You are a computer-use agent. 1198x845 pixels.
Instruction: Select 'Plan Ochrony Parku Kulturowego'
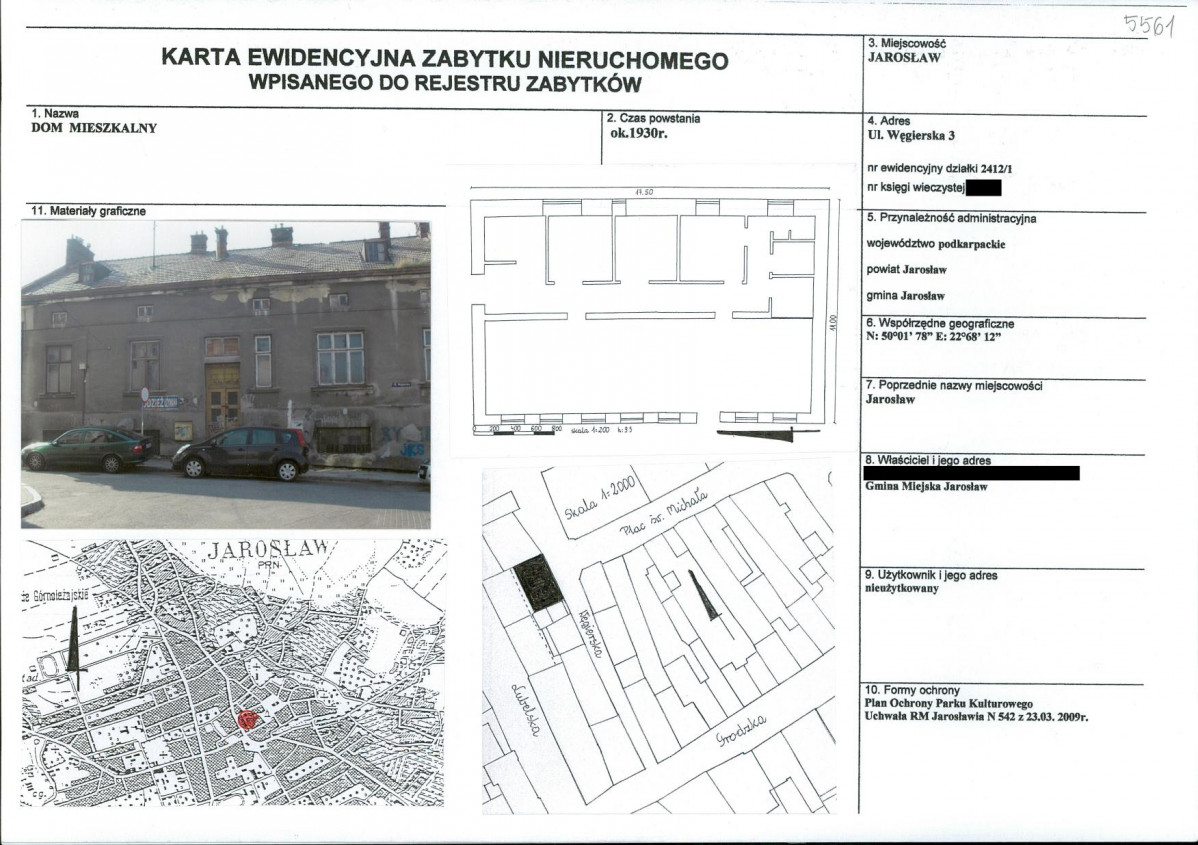click(x=949, y=703)
